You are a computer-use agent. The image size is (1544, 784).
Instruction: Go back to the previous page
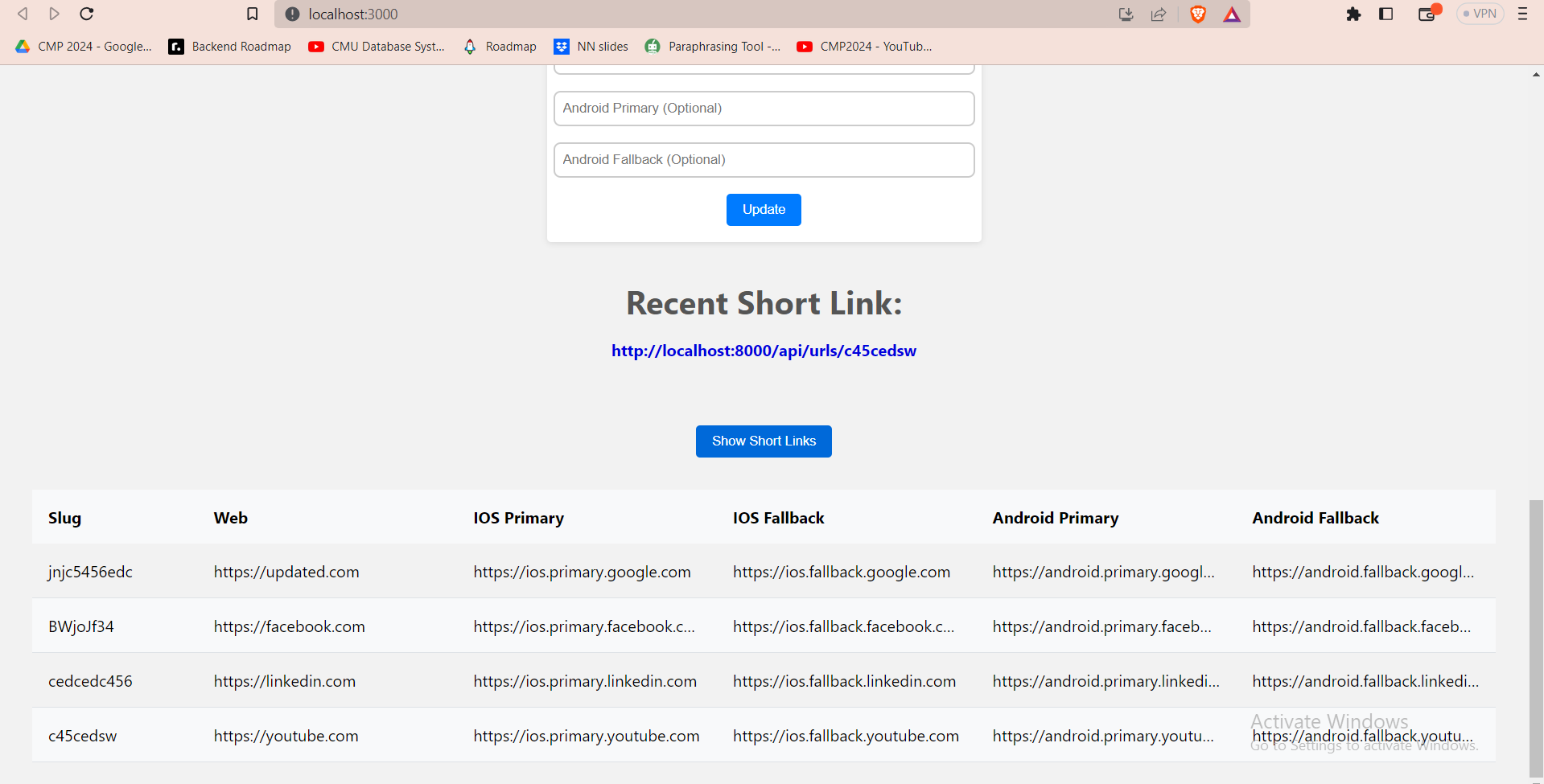[x=23, y=14]
